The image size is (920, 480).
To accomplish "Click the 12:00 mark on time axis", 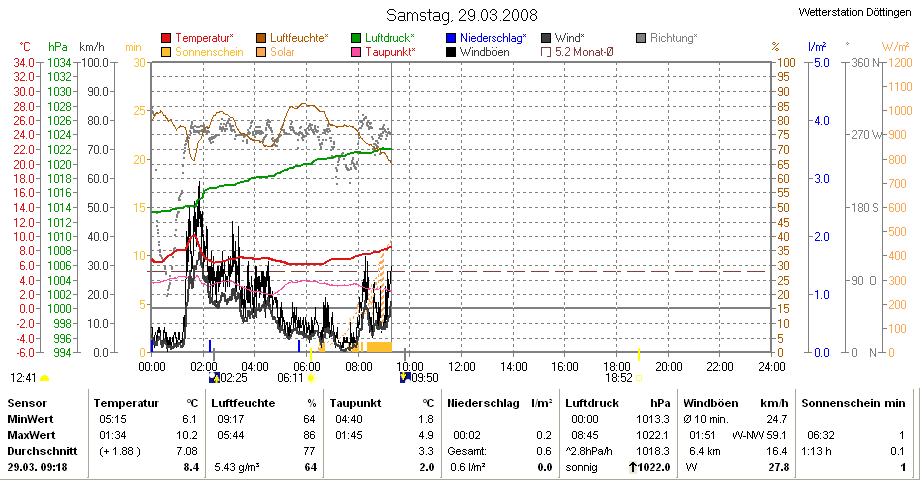I will pos(461,367).
